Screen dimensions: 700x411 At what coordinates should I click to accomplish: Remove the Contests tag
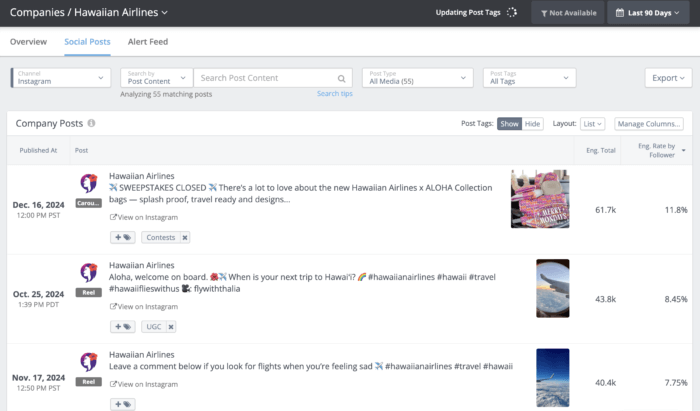point(185,237)
